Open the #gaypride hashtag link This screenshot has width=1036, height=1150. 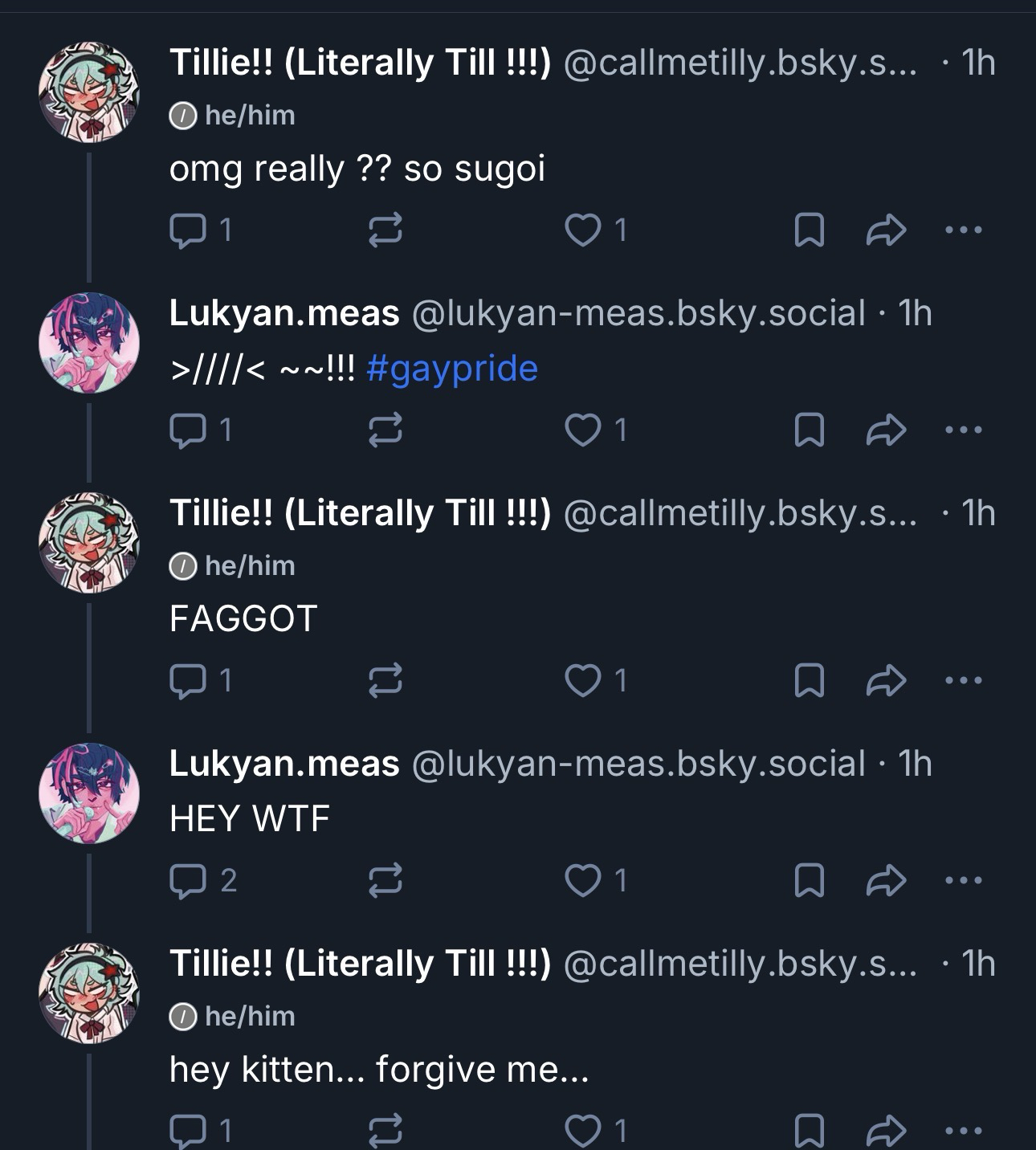(452, 369)
